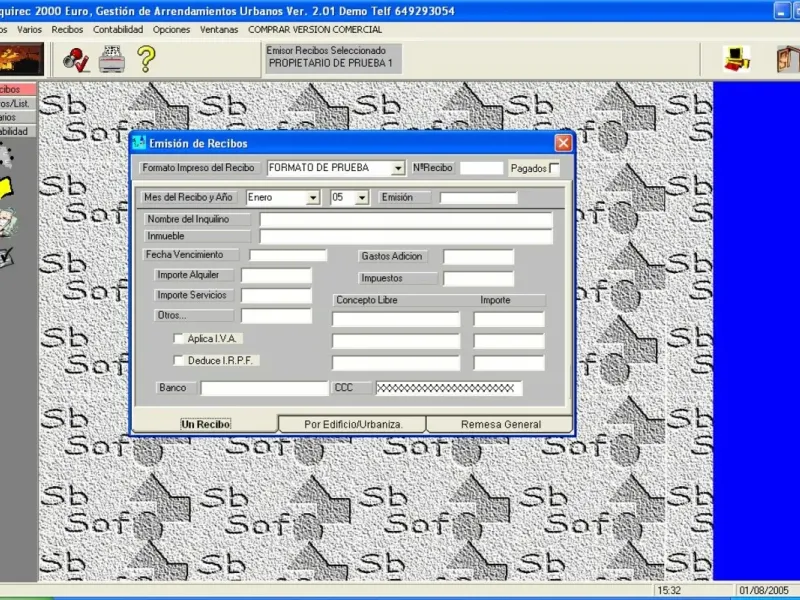Click the Emisor Recibos Seleccionado panel
This screenshot has height=600, width=800.
pyautogui.click(x=333, y=58)
